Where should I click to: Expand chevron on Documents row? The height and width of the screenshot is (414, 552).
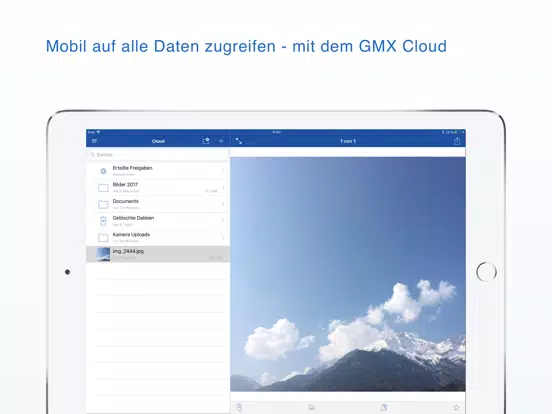coord(223,204)
